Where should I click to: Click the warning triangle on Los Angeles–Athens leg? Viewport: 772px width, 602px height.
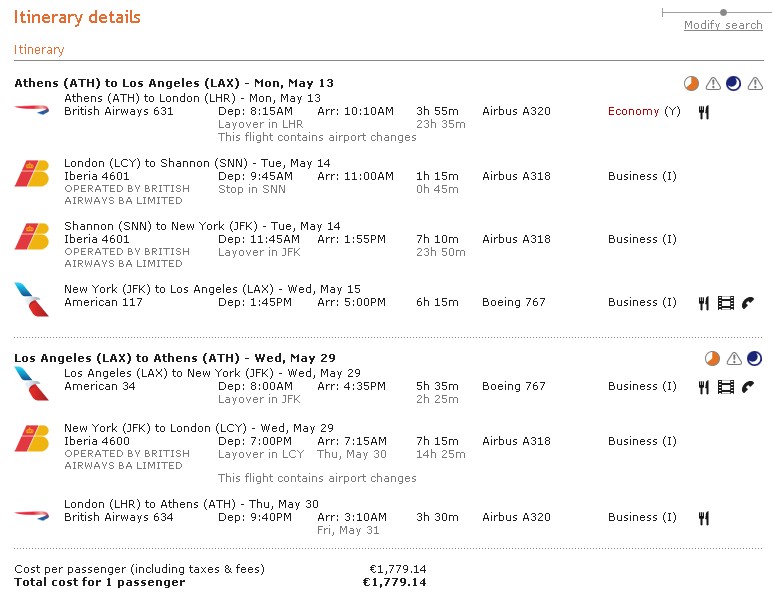coord(734,358)
